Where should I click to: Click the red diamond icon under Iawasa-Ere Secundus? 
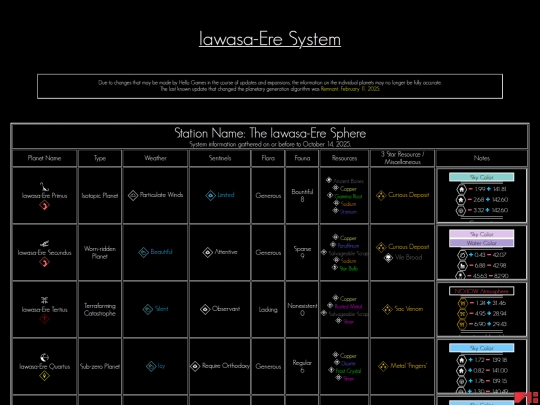pos(44,262)
